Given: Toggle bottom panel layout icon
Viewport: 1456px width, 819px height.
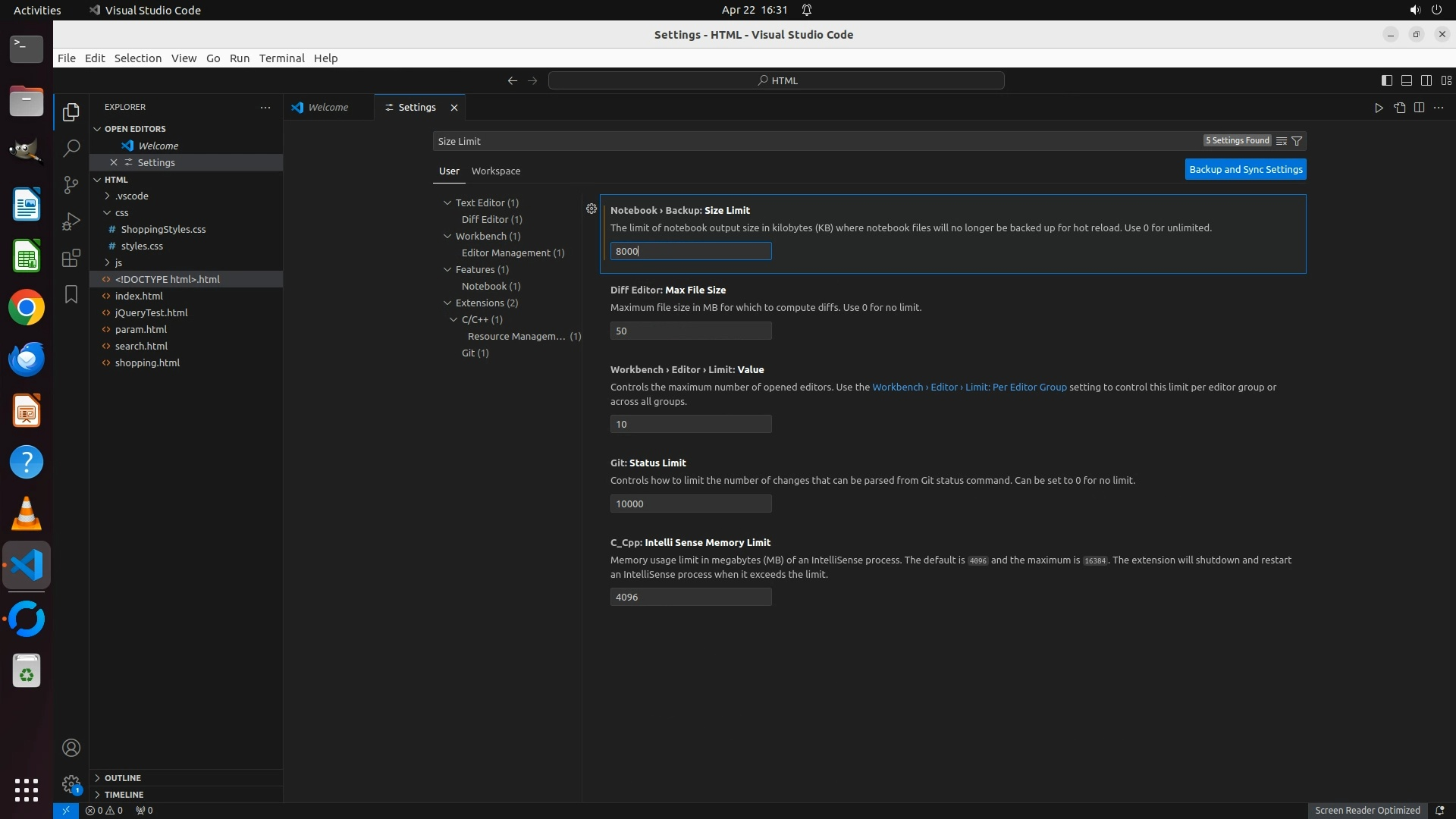Looking at the screenshot, I should (1406, 80).
